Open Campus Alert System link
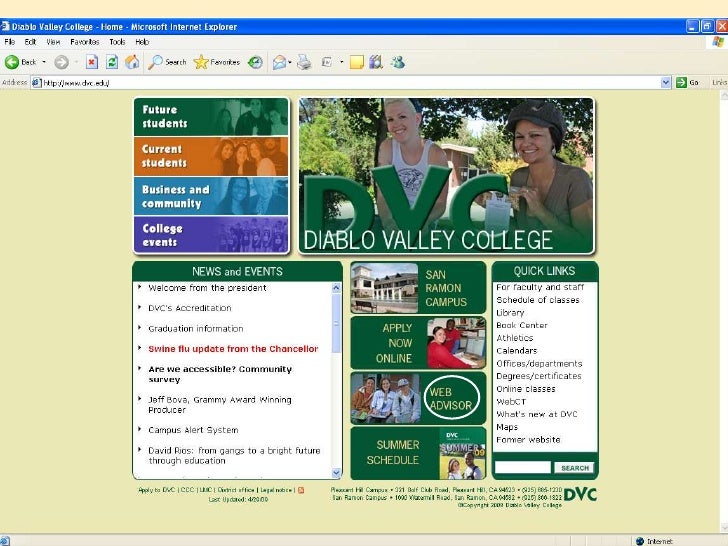The width and height of the screenshot is (728, 546). tap(193, 430)
